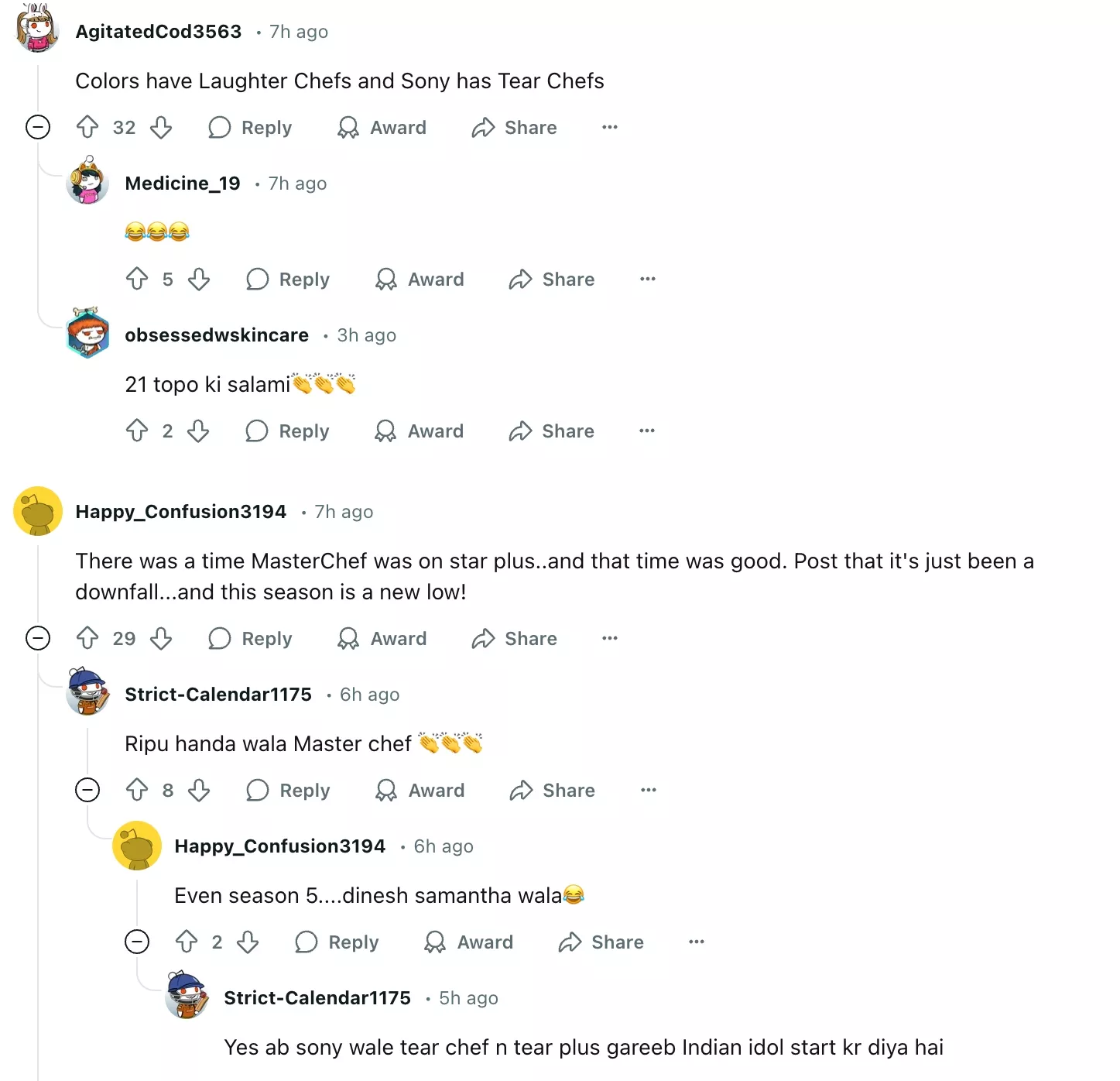
Task: Open more options on Medicine_19's comment
Action: pos(648,279)
